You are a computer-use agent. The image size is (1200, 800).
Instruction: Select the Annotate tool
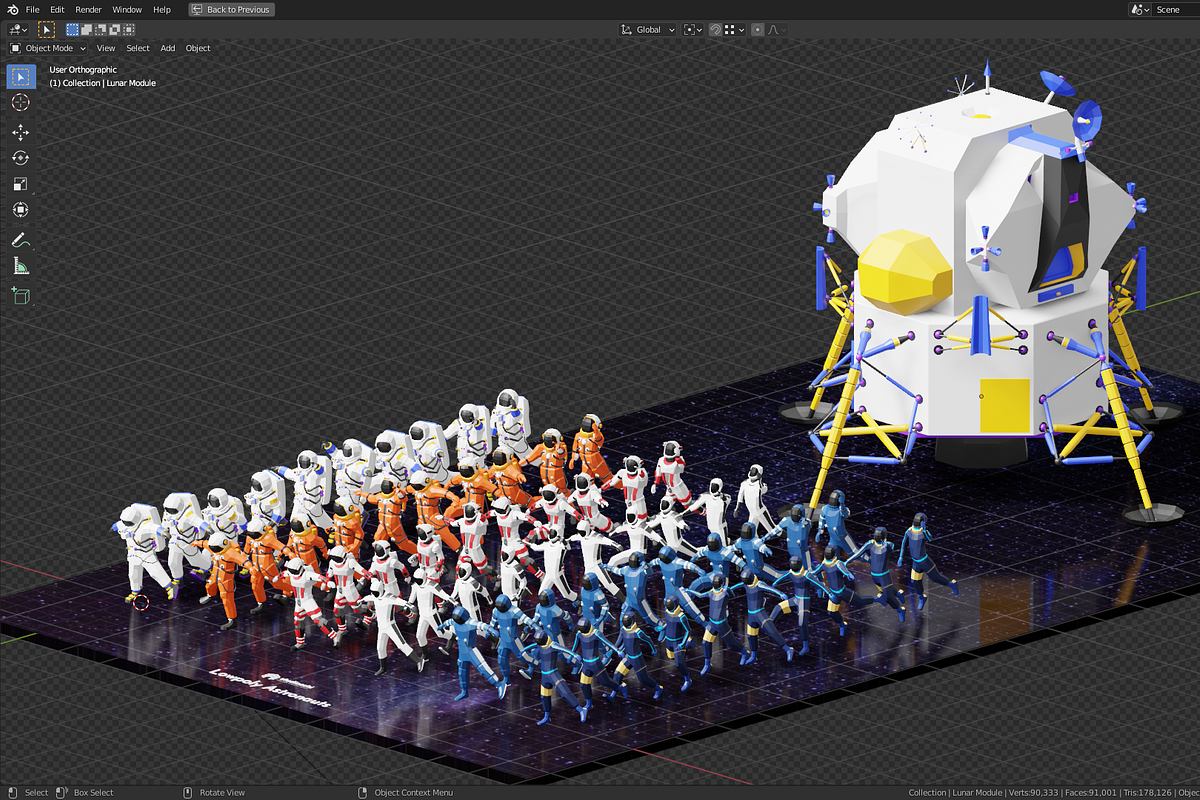coord(21,240)
